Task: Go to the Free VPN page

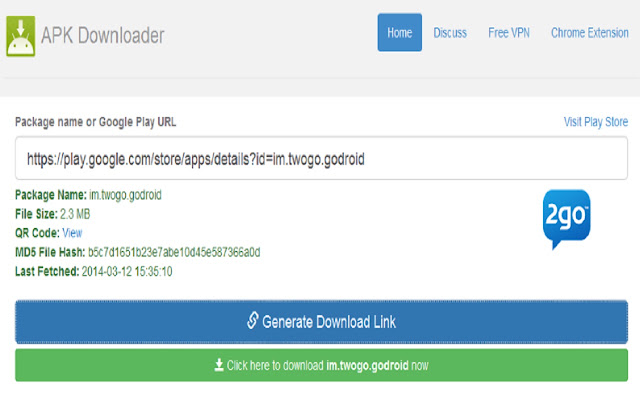Action: [509, 33]
